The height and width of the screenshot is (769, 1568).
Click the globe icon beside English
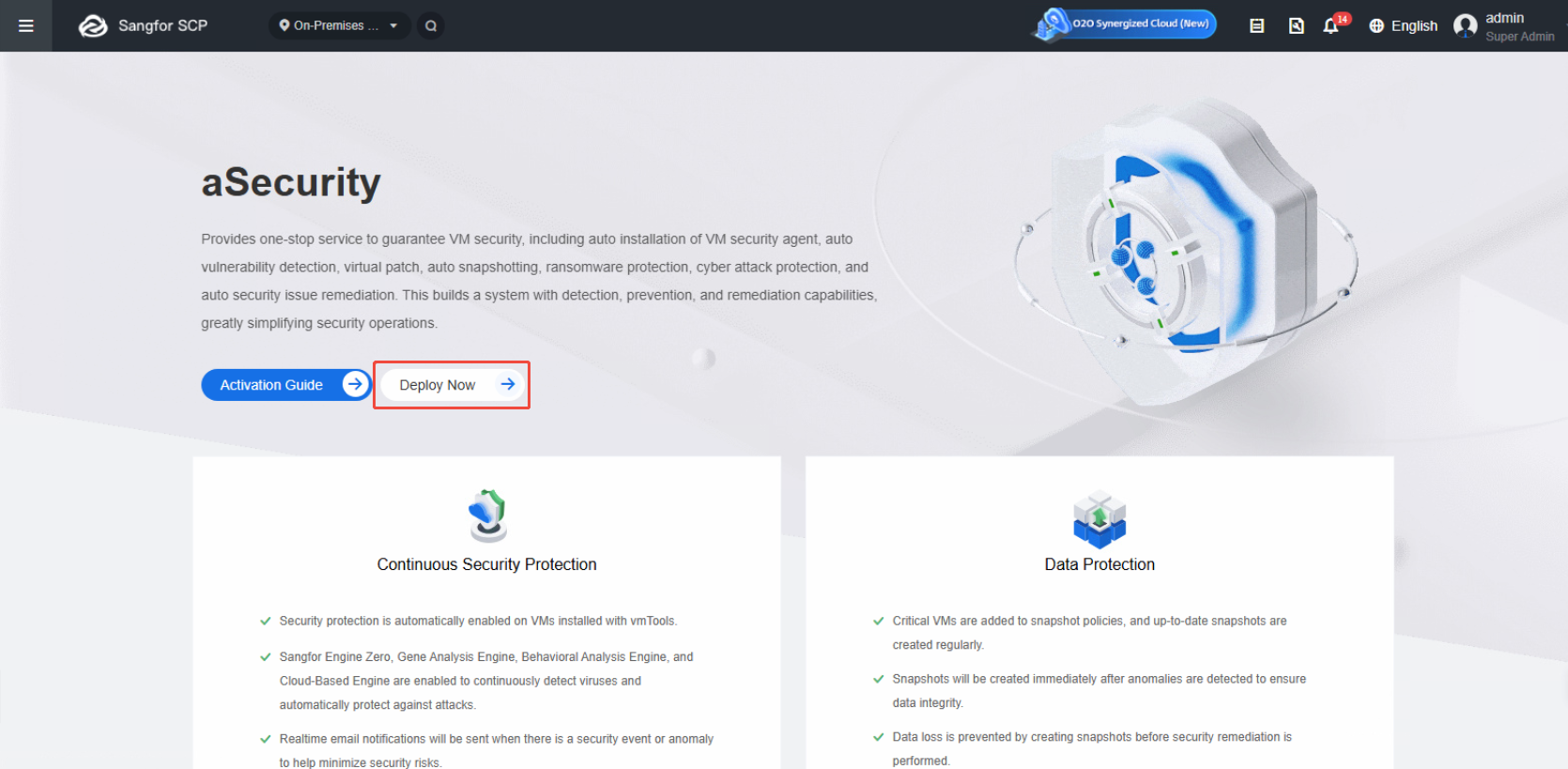tap(1376, 26)
